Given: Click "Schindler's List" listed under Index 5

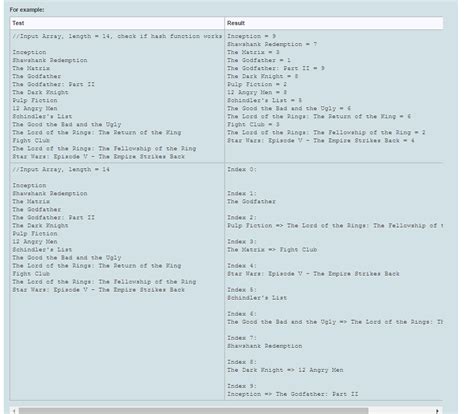Looking at the screenshot, I should tap(257, 297).
